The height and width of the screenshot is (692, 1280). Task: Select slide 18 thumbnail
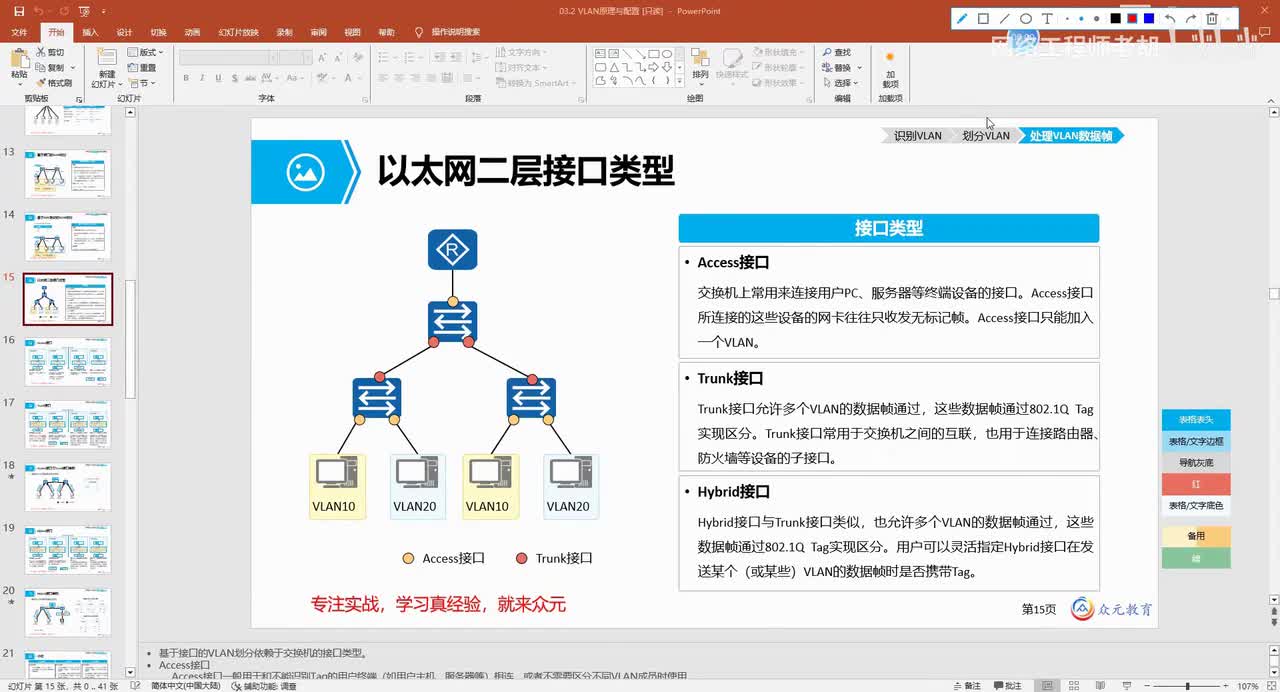click(67, 487)
